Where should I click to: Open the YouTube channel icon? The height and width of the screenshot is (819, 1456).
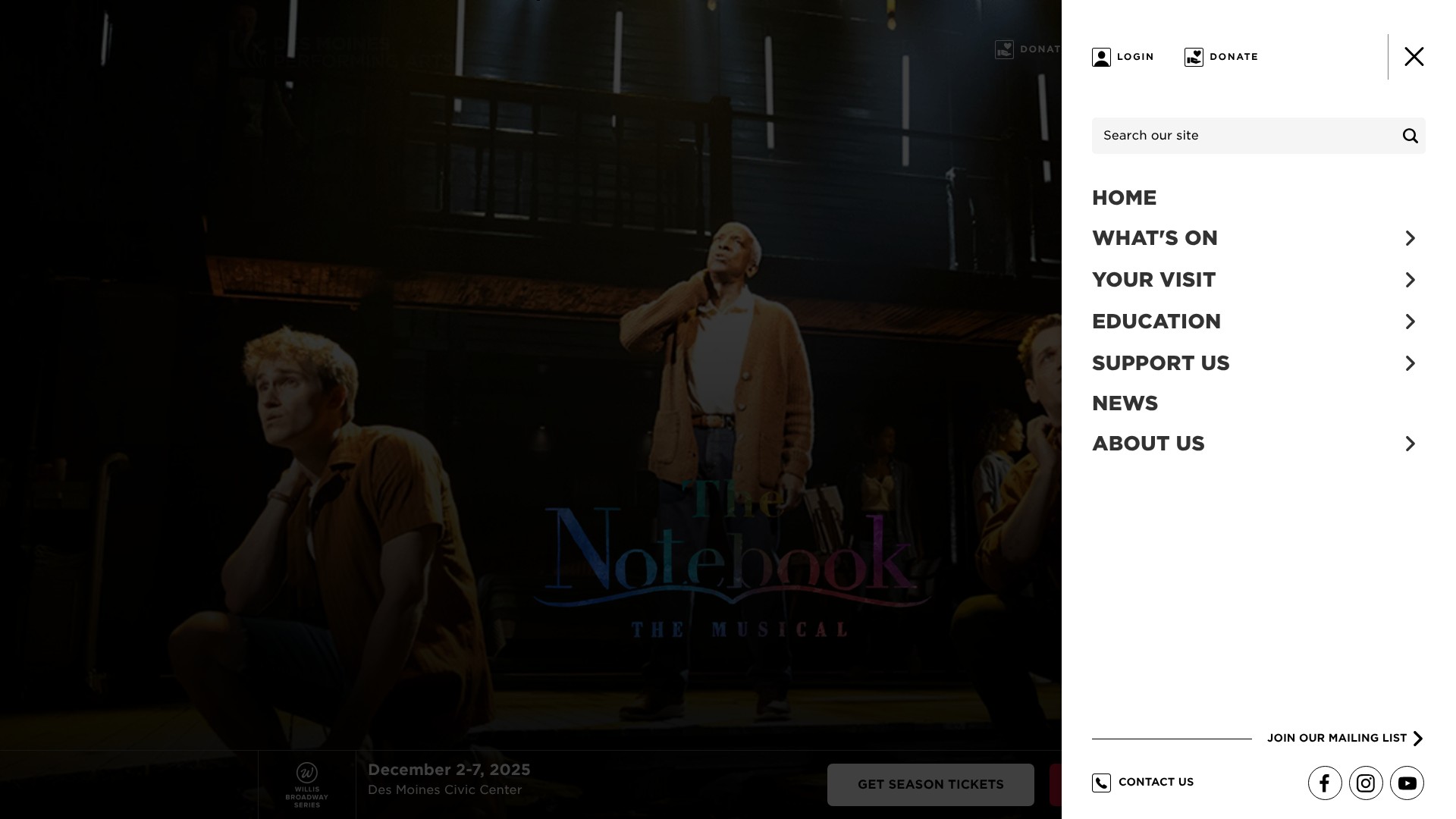[1407, 783]
